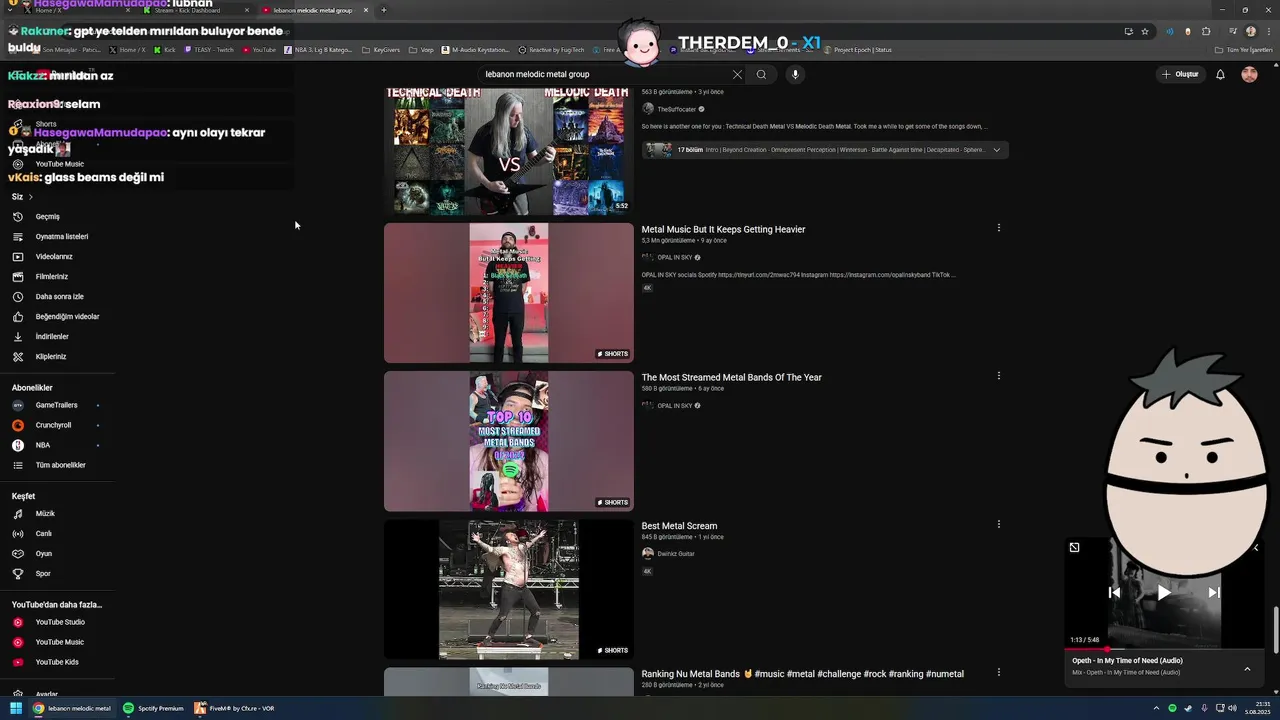
Task: Open Videolarınız in the sidebar
Action: pyautogui.click(x=54, y=257)
